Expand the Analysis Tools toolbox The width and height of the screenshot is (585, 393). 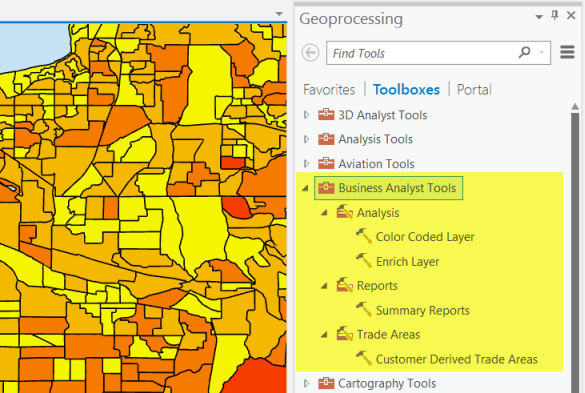point(306,139)
